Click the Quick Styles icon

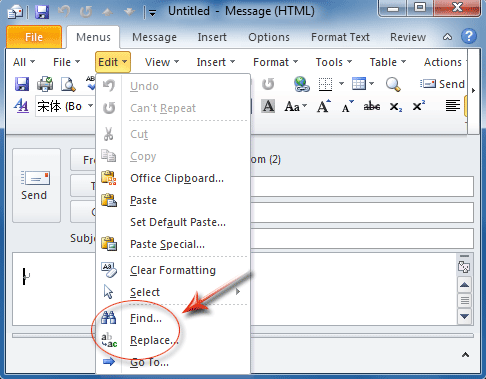21,106
